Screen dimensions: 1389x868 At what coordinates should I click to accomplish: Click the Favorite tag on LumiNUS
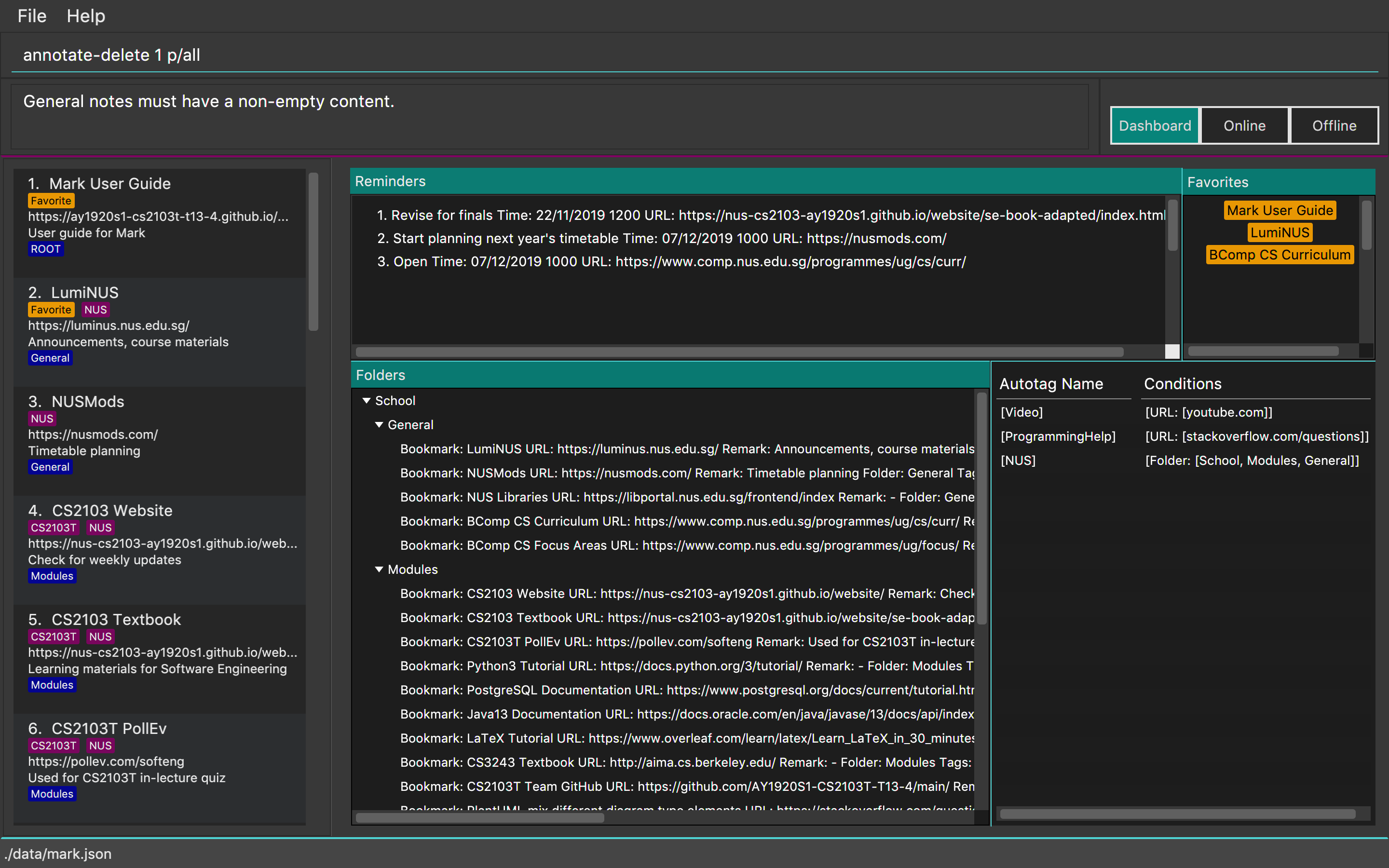click(51, 310)
